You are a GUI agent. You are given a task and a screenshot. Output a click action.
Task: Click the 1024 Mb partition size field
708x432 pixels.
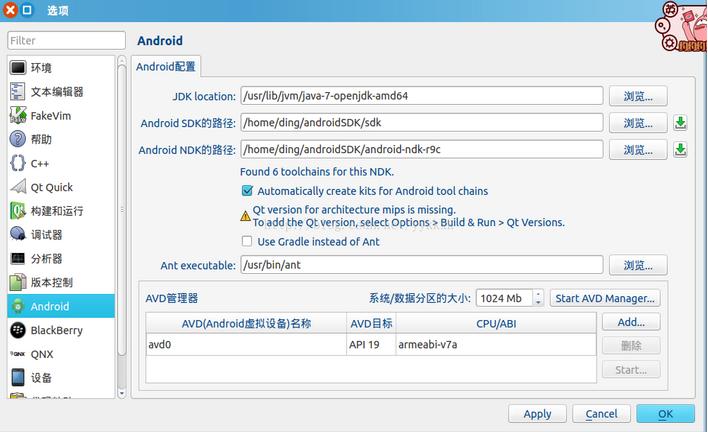(x=505, y=298)
